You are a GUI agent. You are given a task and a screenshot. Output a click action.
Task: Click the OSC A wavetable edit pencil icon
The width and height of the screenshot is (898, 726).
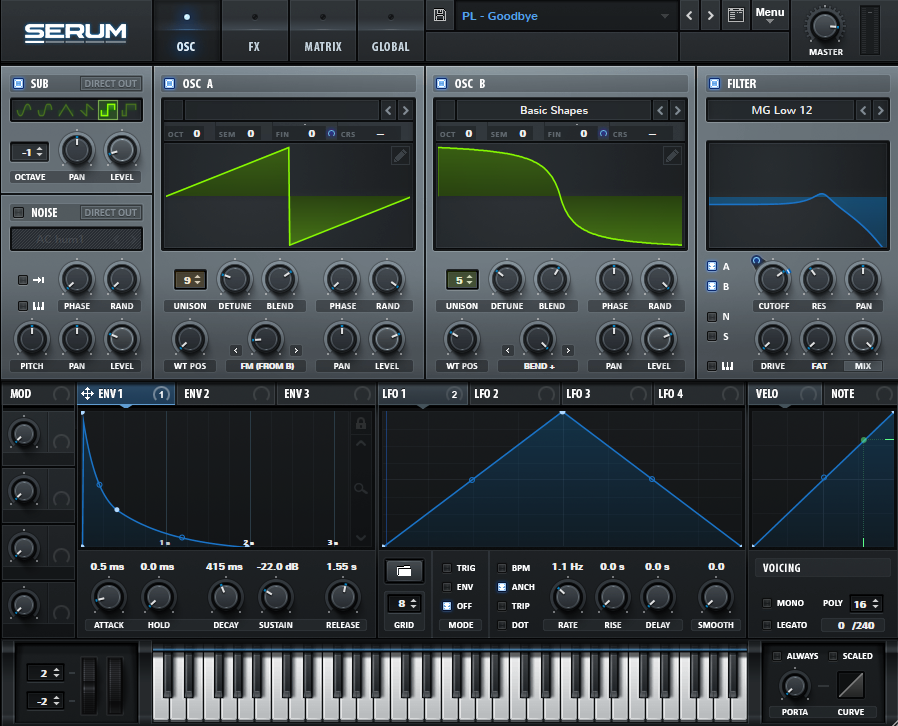tap(400, 155)
